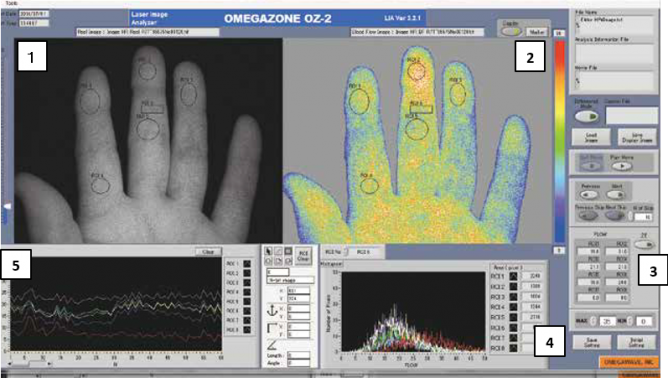Click the Set Movie button
The image size is (668, 378).
coord(592,166)
